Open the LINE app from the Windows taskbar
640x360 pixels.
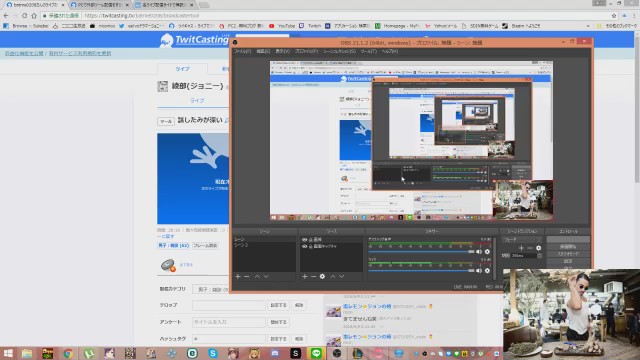(316, 353)
